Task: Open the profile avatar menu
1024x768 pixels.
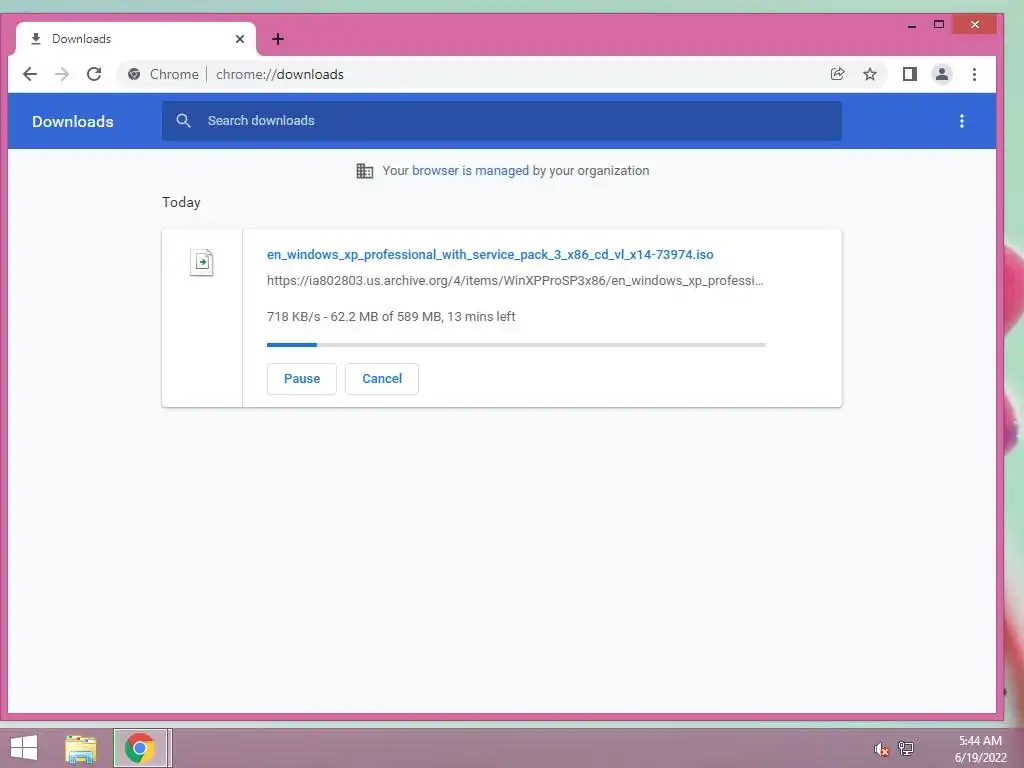Action: (942, 74)
